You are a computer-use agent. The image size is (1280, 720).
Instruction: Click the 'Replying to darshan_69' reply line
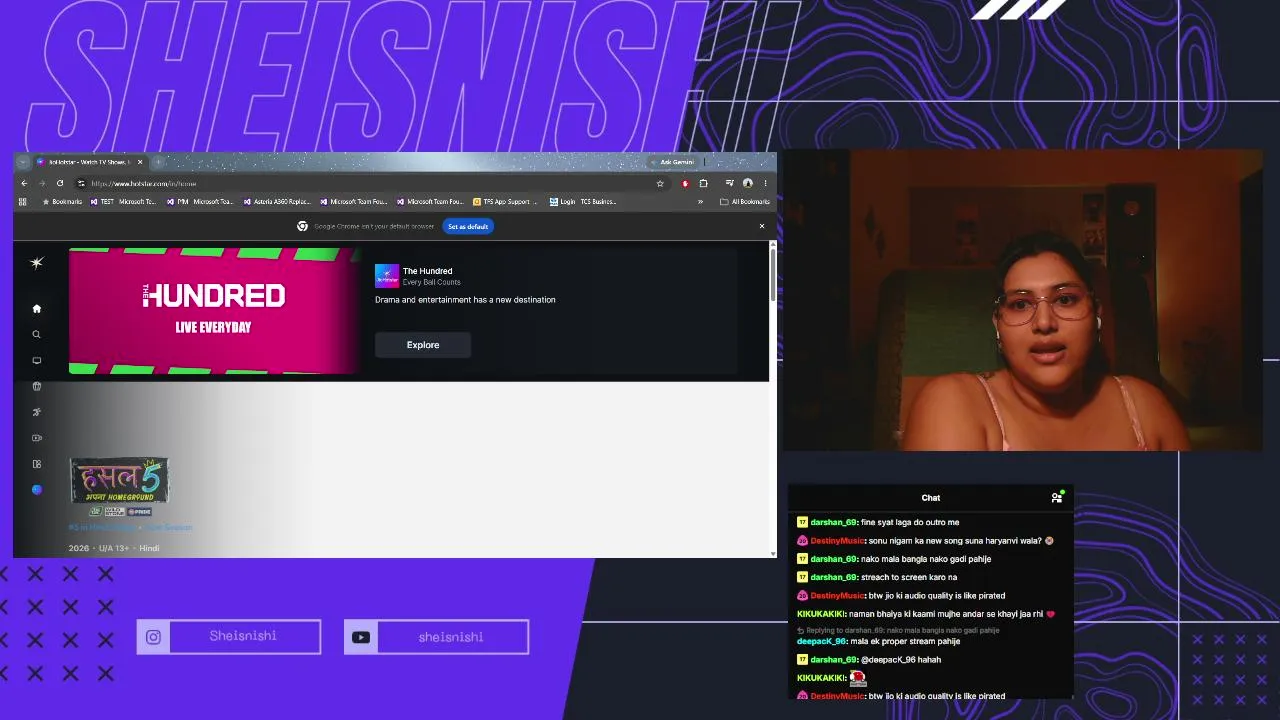(x=898, y=631)
